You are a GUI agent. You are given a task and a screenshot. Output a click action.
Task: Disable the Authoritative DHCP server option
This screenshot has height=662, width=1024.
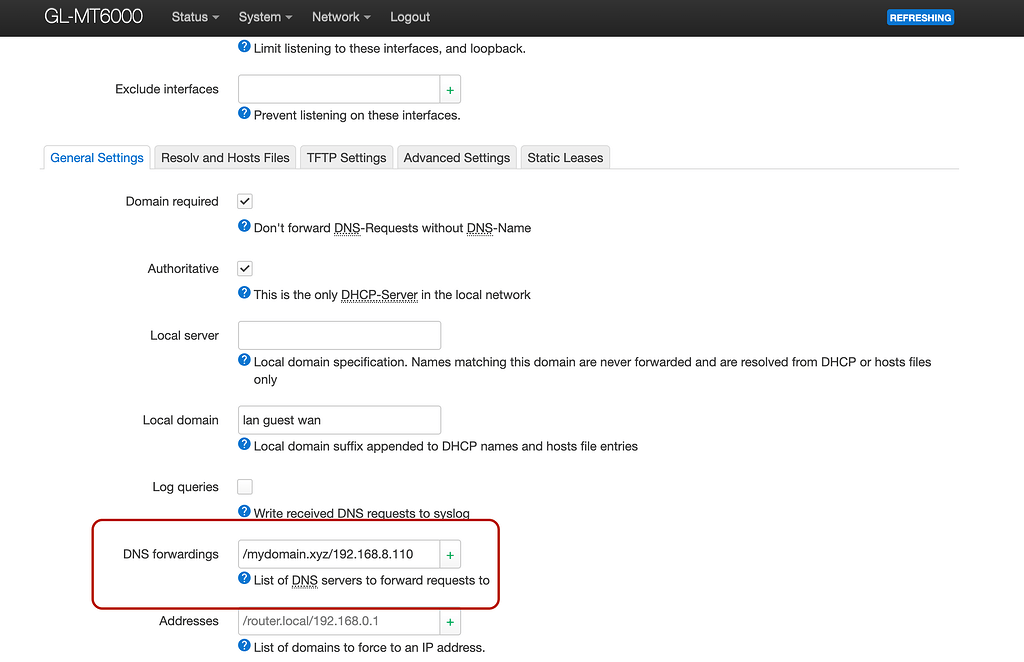244,268
